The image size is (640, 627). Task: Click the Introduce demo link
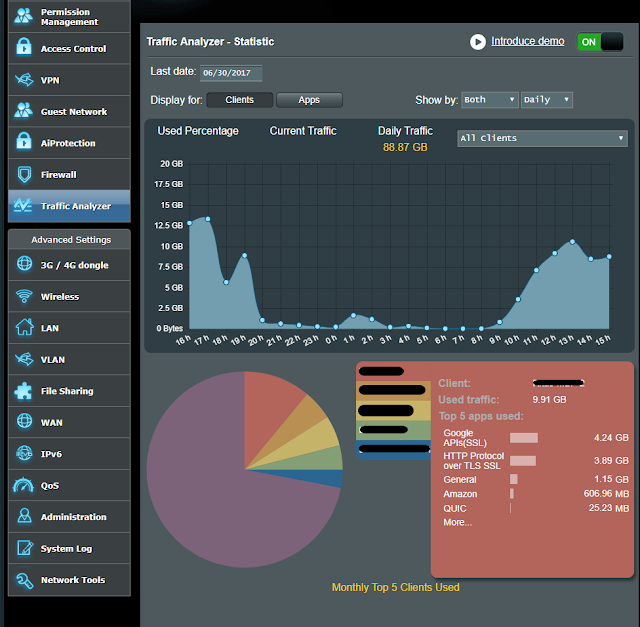527,41
